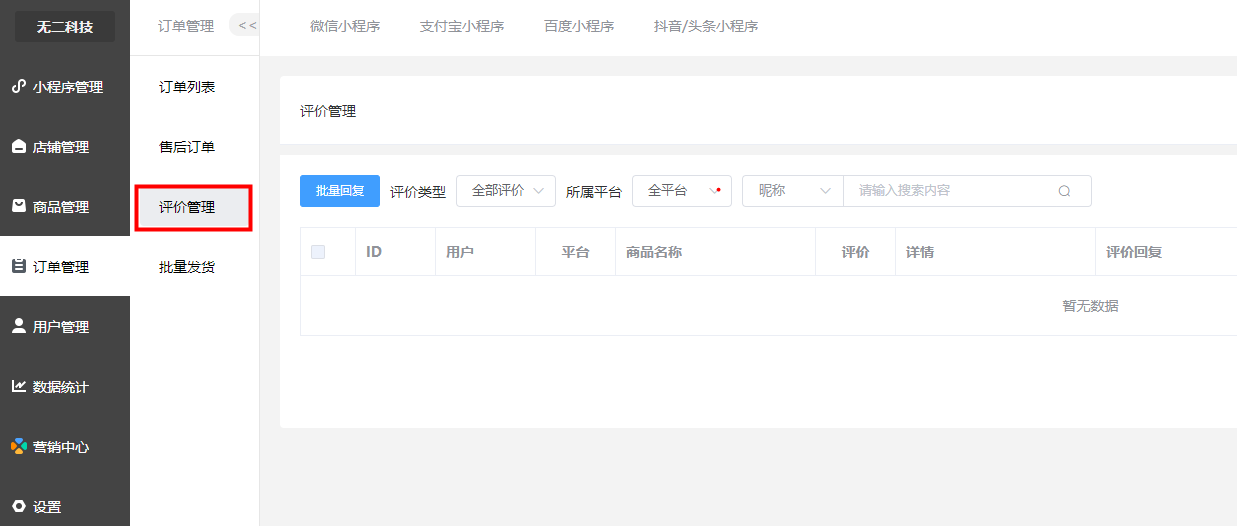Click the 所属平台 filter label
This screenshot has width=1237, height=526.
click(x=594, y=192)
